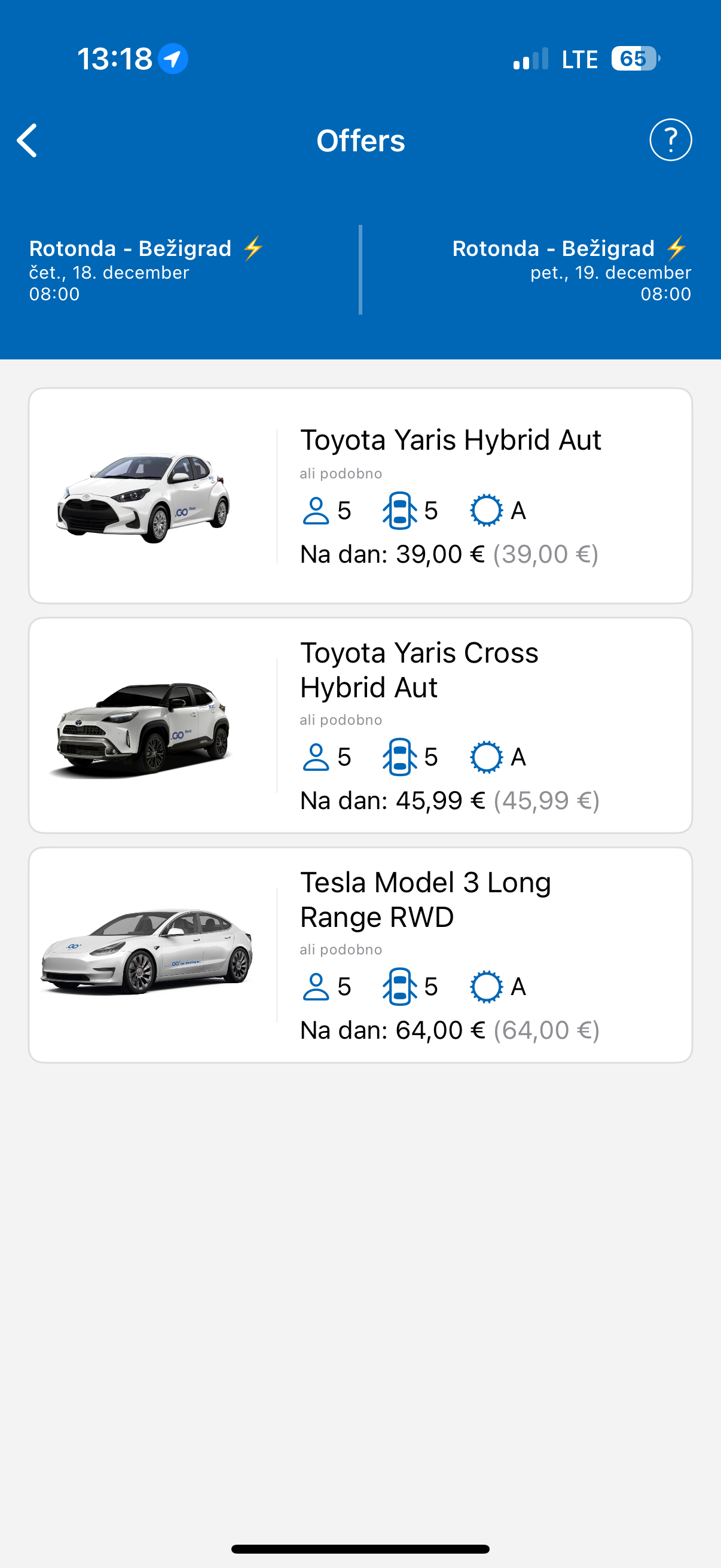Open the help question mark icon
721x1568 pixels.
[671, 140]
